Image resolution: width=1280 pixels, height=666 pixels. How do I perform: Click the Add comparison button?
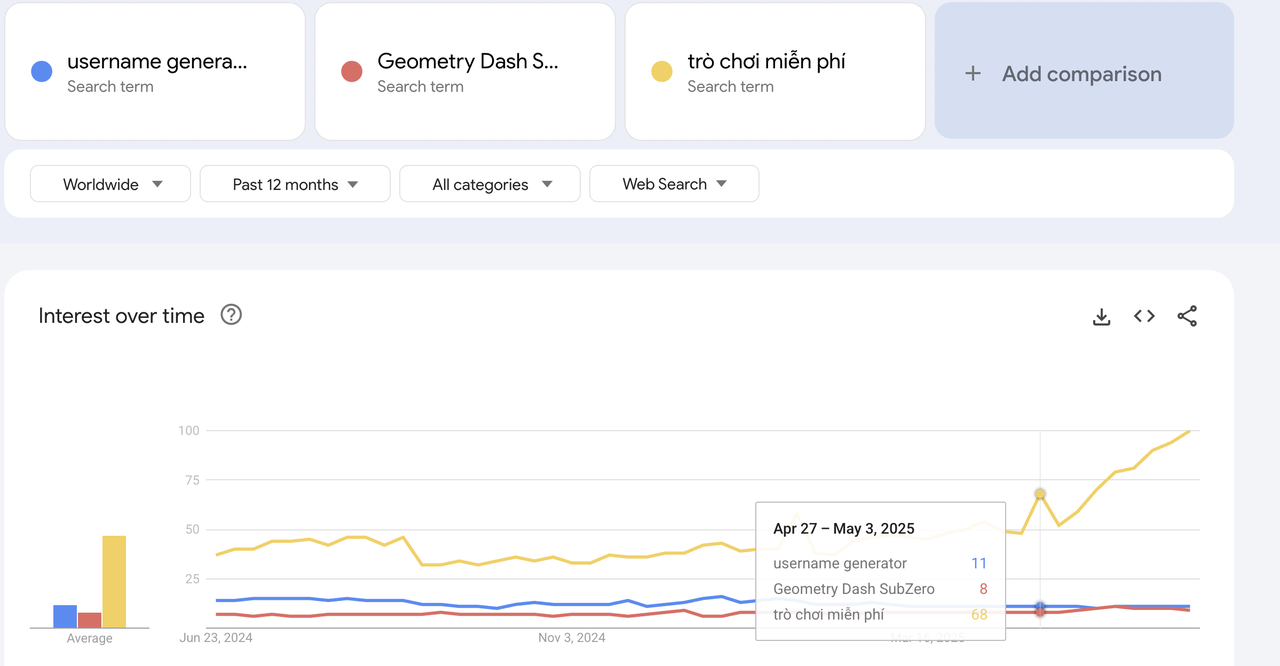coord(1083,74)
